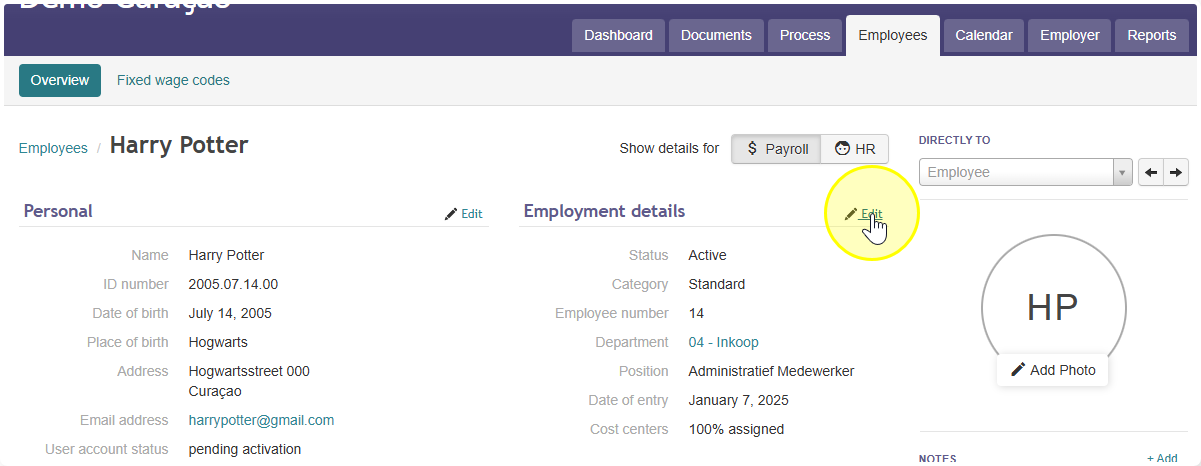Click address Hogwartsstreet 000
The height and width of the screenshot is (466, 1201).
249,371
